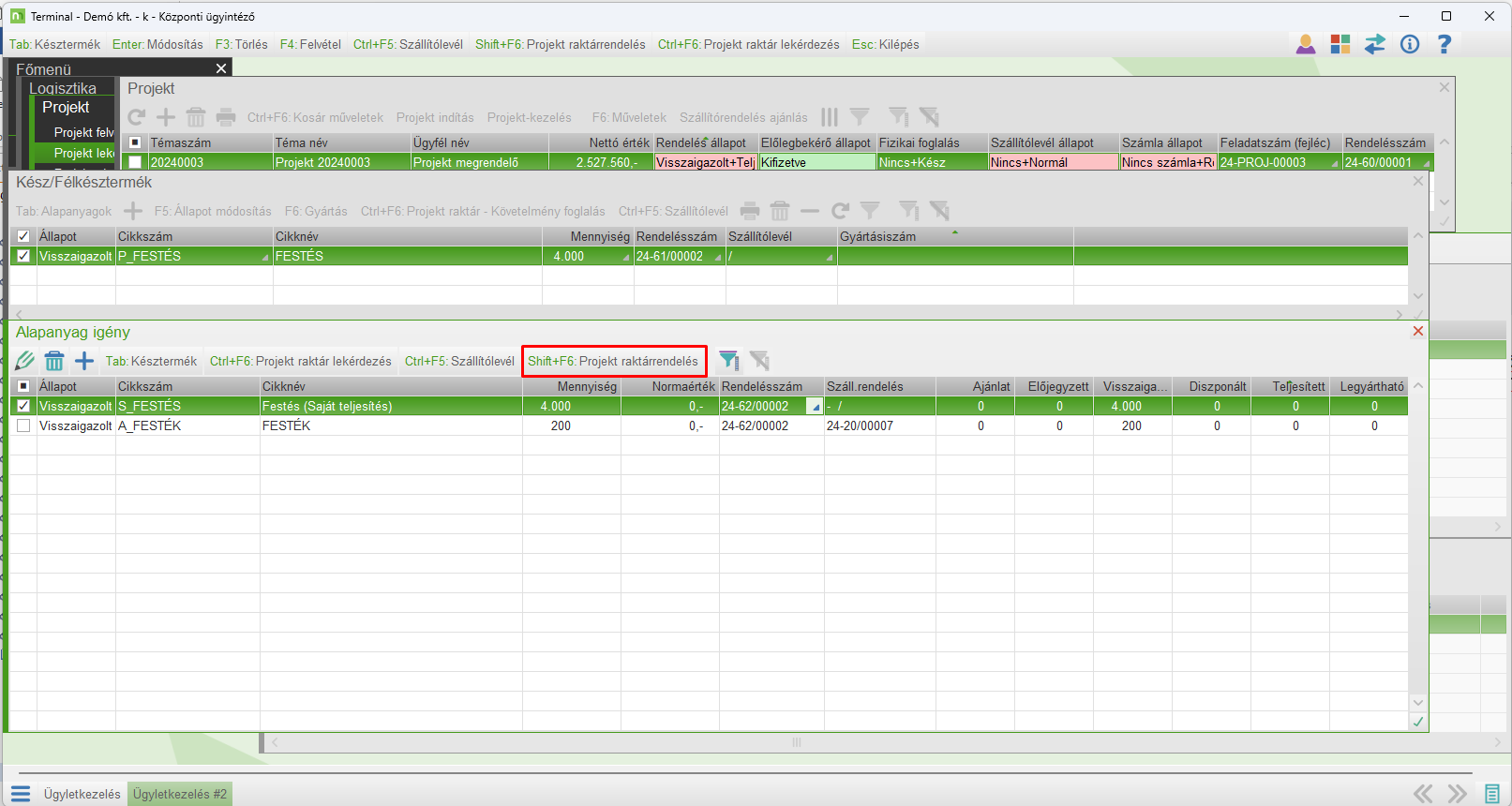Image resolution: width=1512 pixels, height=806 pixels.
Task: Print from the Projekt toolbar
Action: [226, 117]
